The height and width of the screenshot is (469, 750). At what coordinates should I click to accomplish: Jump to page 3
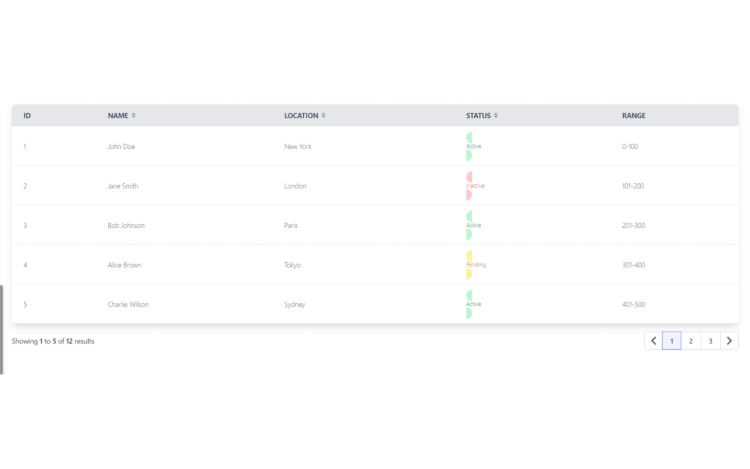[x=710, y=341]
